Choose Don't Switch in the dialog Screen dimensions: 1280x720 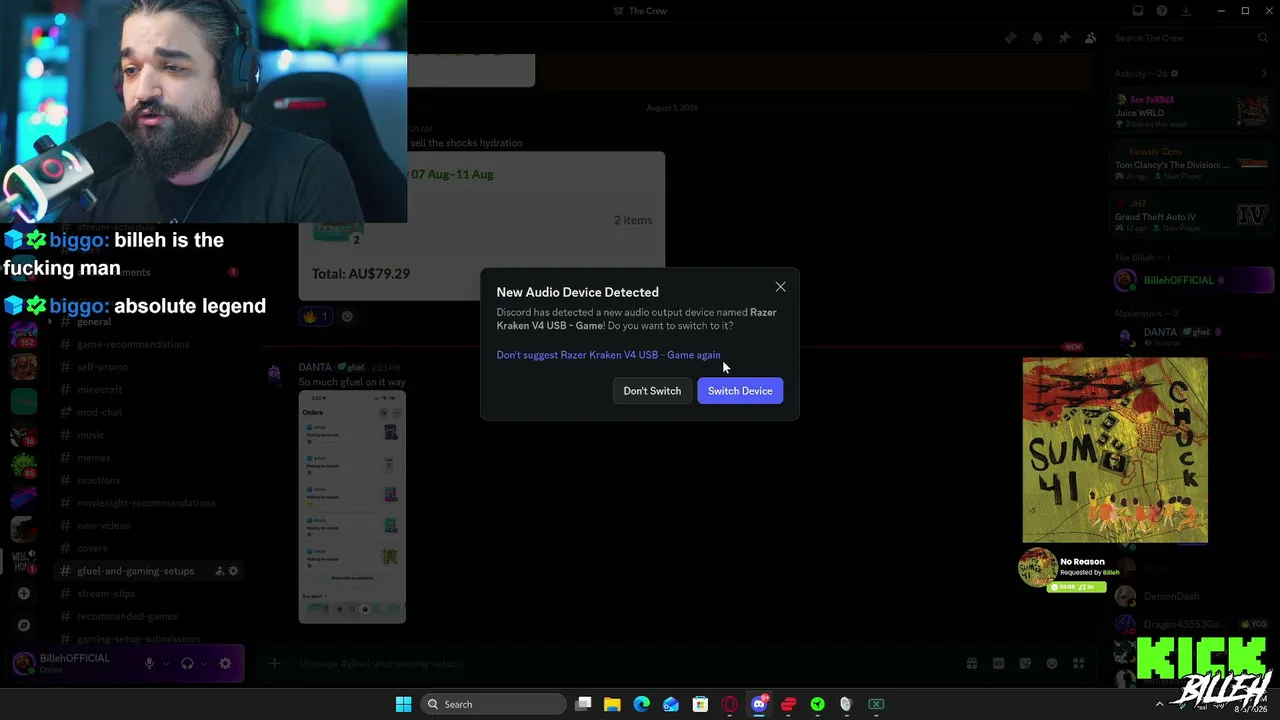(652, 391)
